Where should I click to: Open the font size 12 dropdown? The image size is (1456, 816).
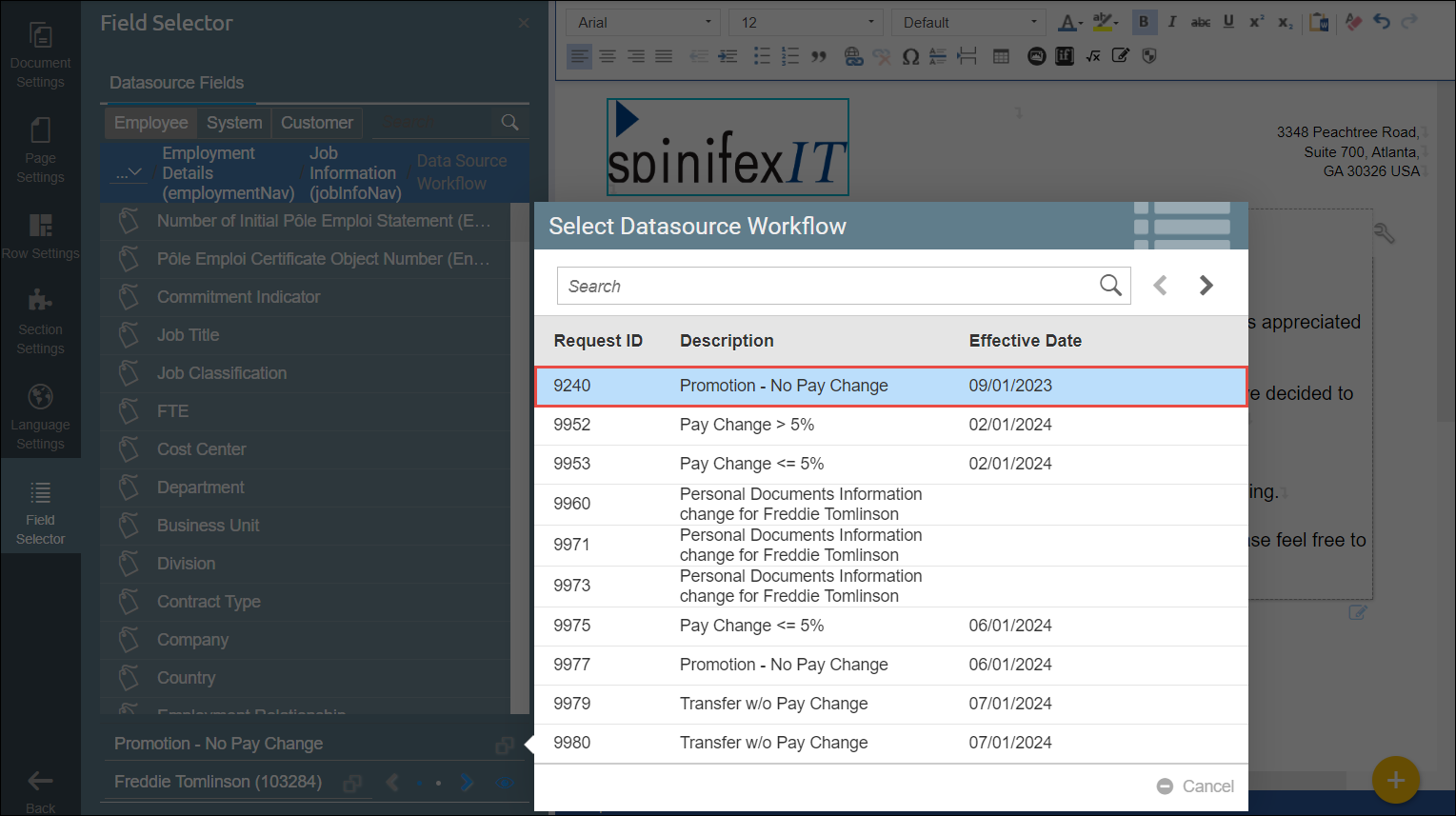click(807, 22)
